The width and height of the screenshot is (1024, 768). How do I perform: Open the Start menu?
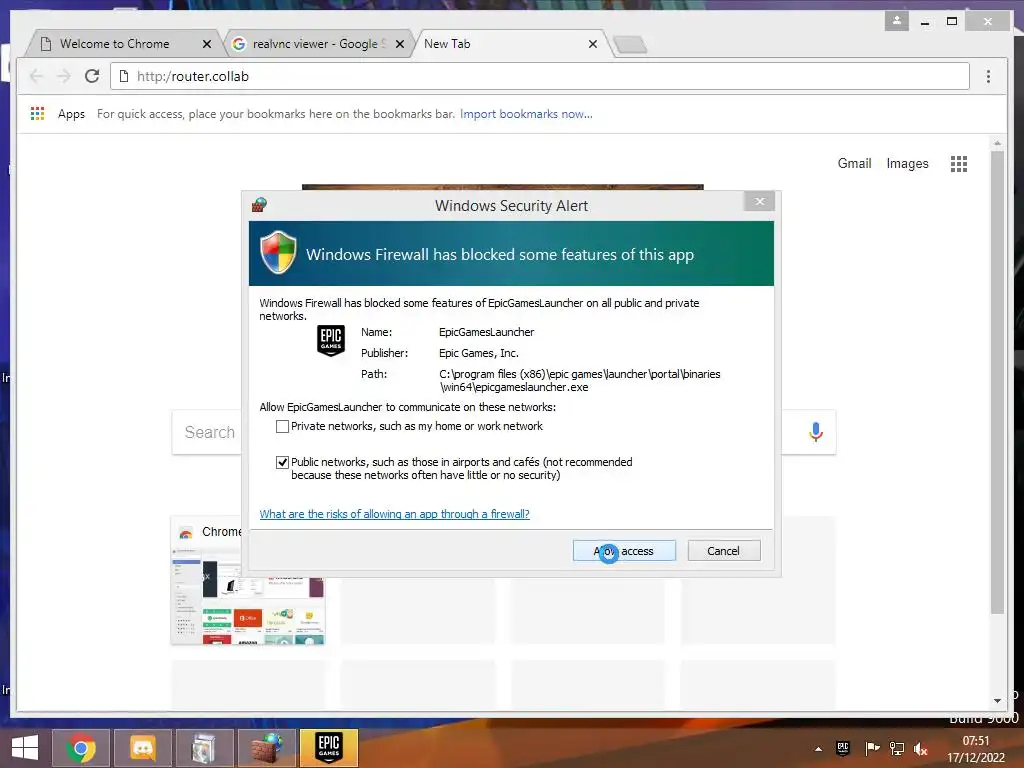[25, 747]
